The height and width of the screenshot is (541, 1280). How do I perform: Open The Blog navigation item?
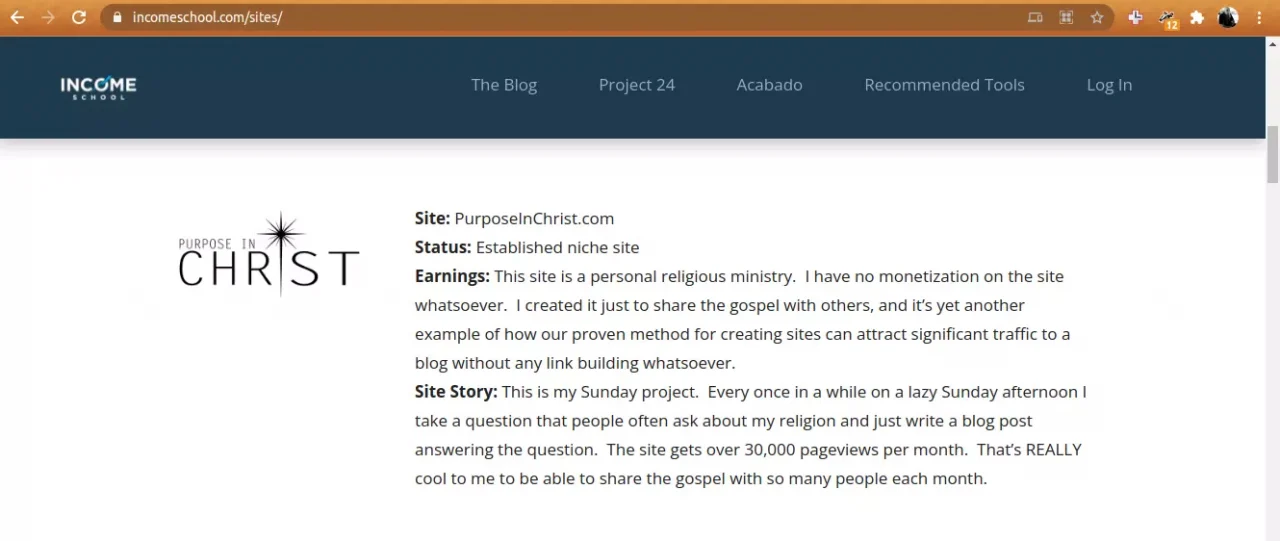(x=504, y=85)
